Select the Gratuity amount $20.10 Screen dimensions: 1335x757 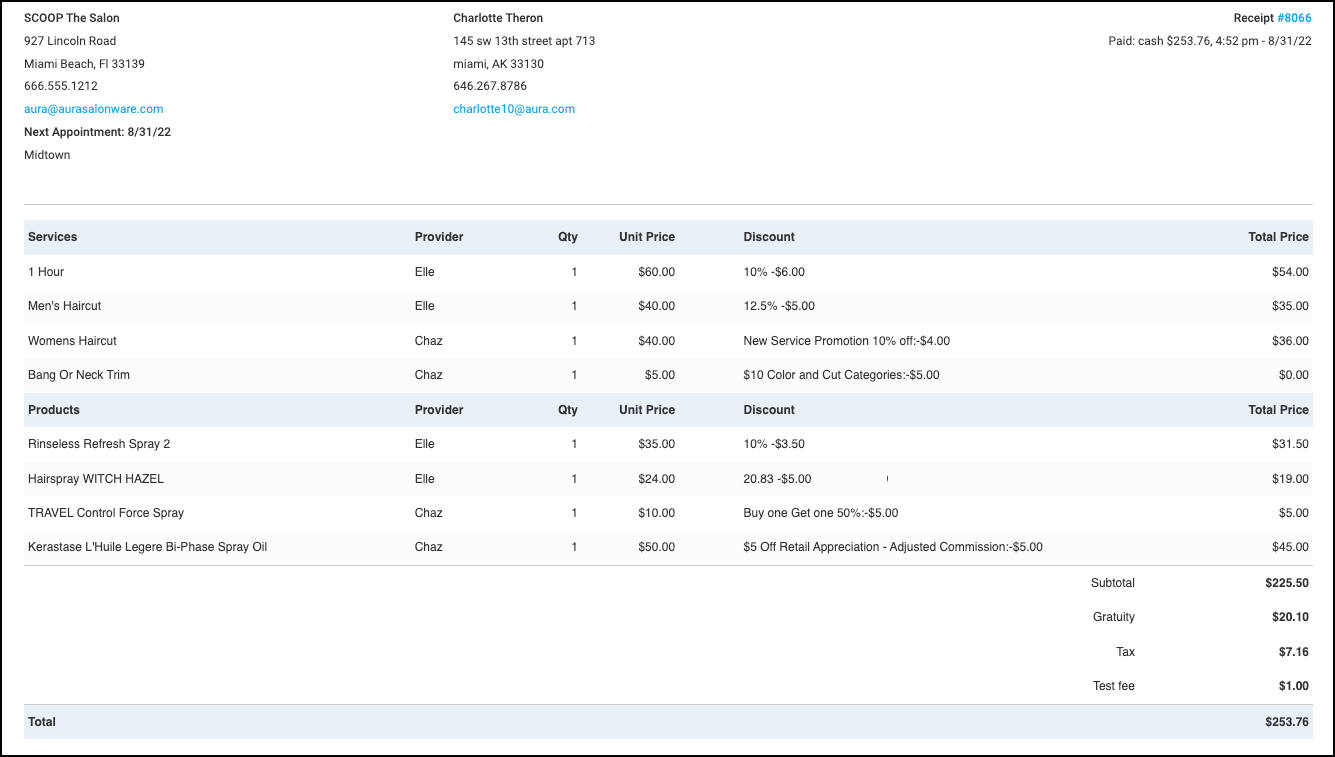click(x=1290, y=617)
